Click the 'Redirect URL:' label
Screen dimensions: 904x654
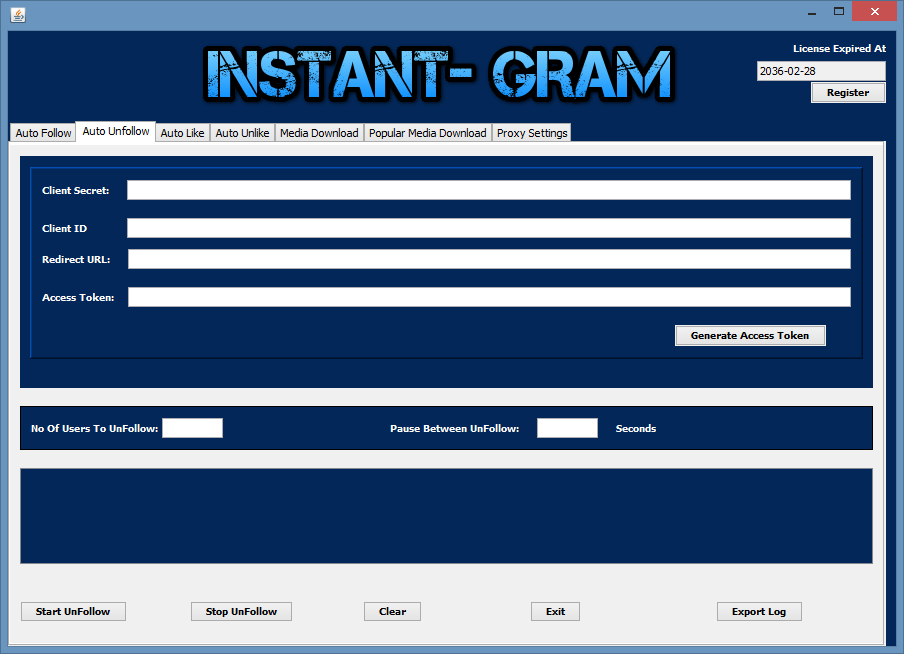(76, 260)
